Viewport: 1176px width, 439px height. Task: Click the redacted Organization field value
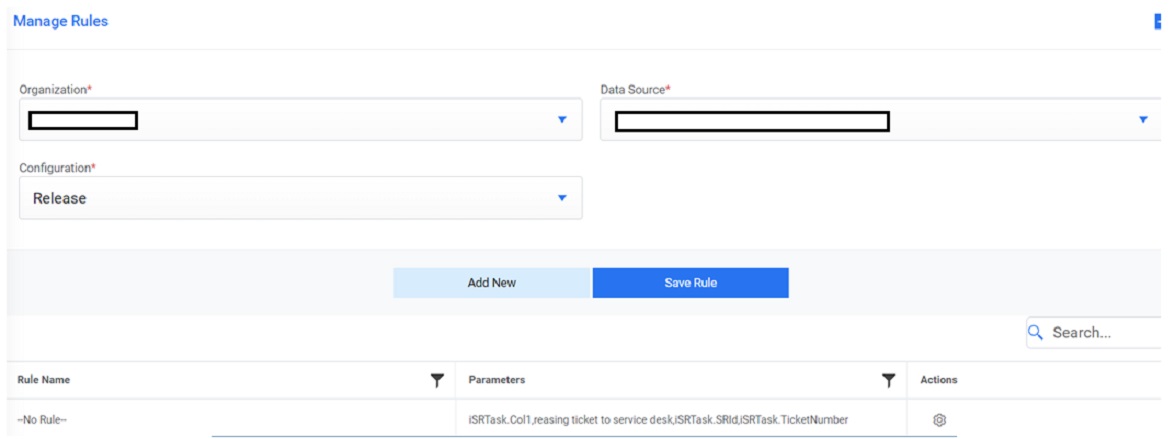coord(83,121)
